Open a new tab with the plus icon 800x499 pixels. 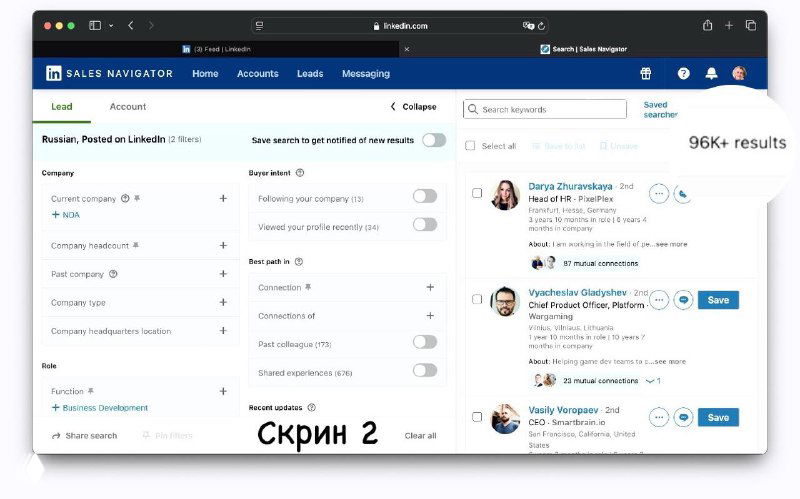tap(729, 25)
